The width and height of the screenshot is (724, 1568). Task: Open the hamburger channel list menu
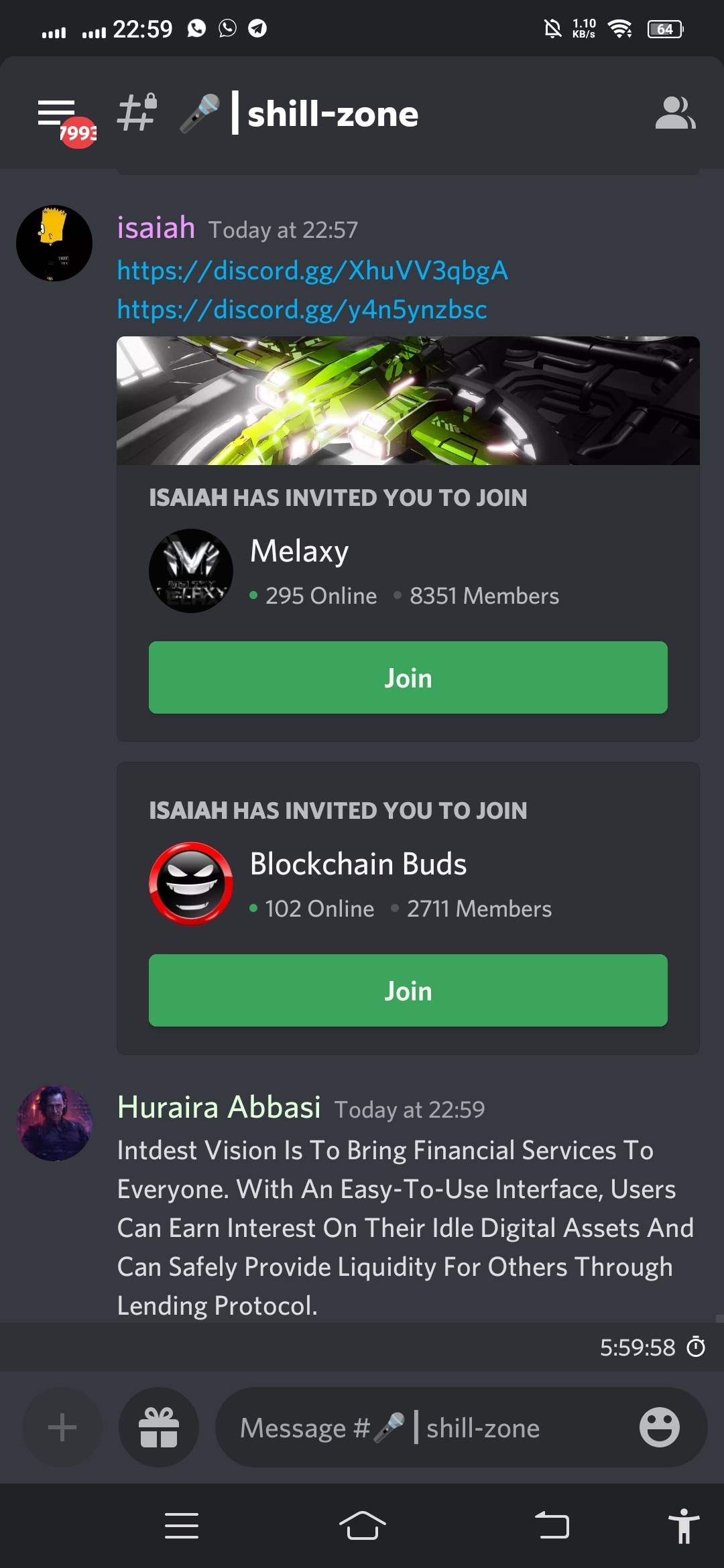pos(57,114)
